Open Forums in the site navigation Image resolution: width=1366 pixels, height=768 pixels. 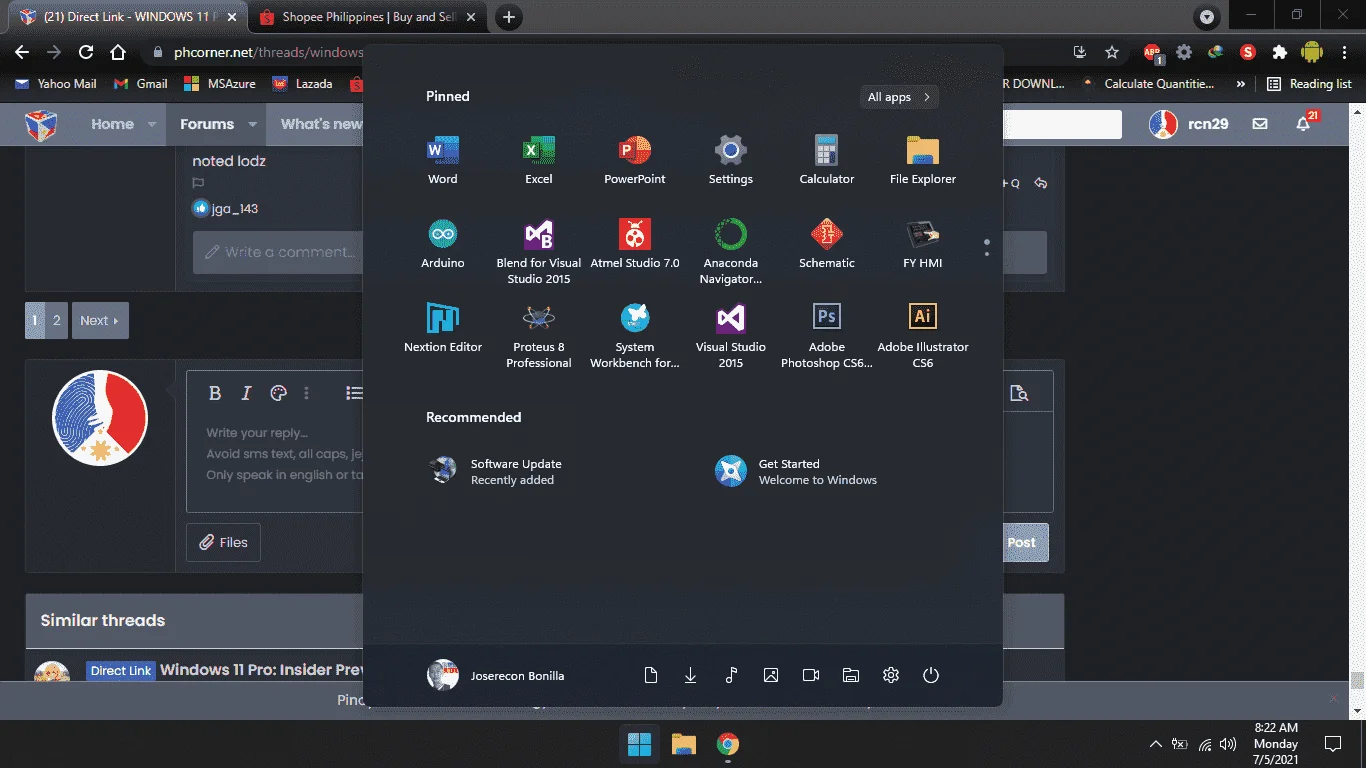207,125
